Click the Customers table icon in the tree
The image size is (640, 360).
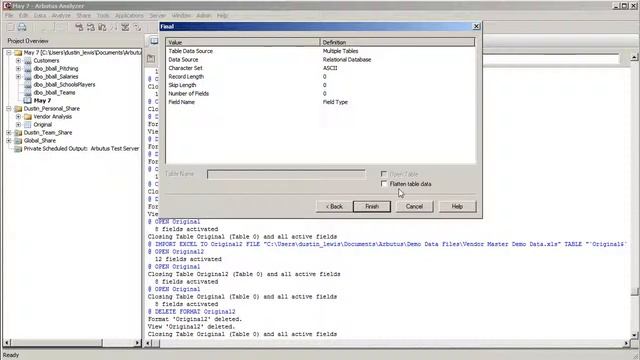pos(28,60)
